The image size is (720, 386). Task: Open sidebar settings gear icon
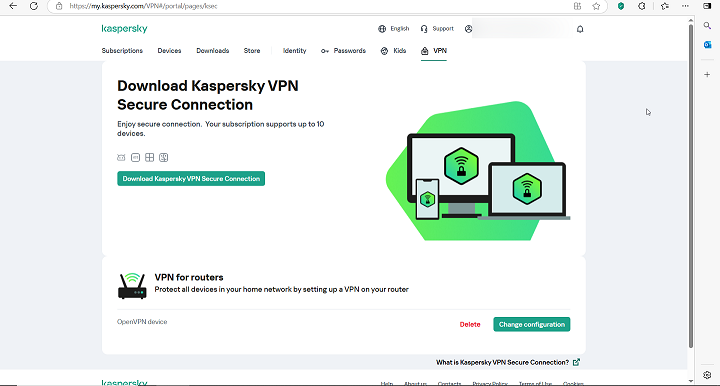(x=707, y=375)
